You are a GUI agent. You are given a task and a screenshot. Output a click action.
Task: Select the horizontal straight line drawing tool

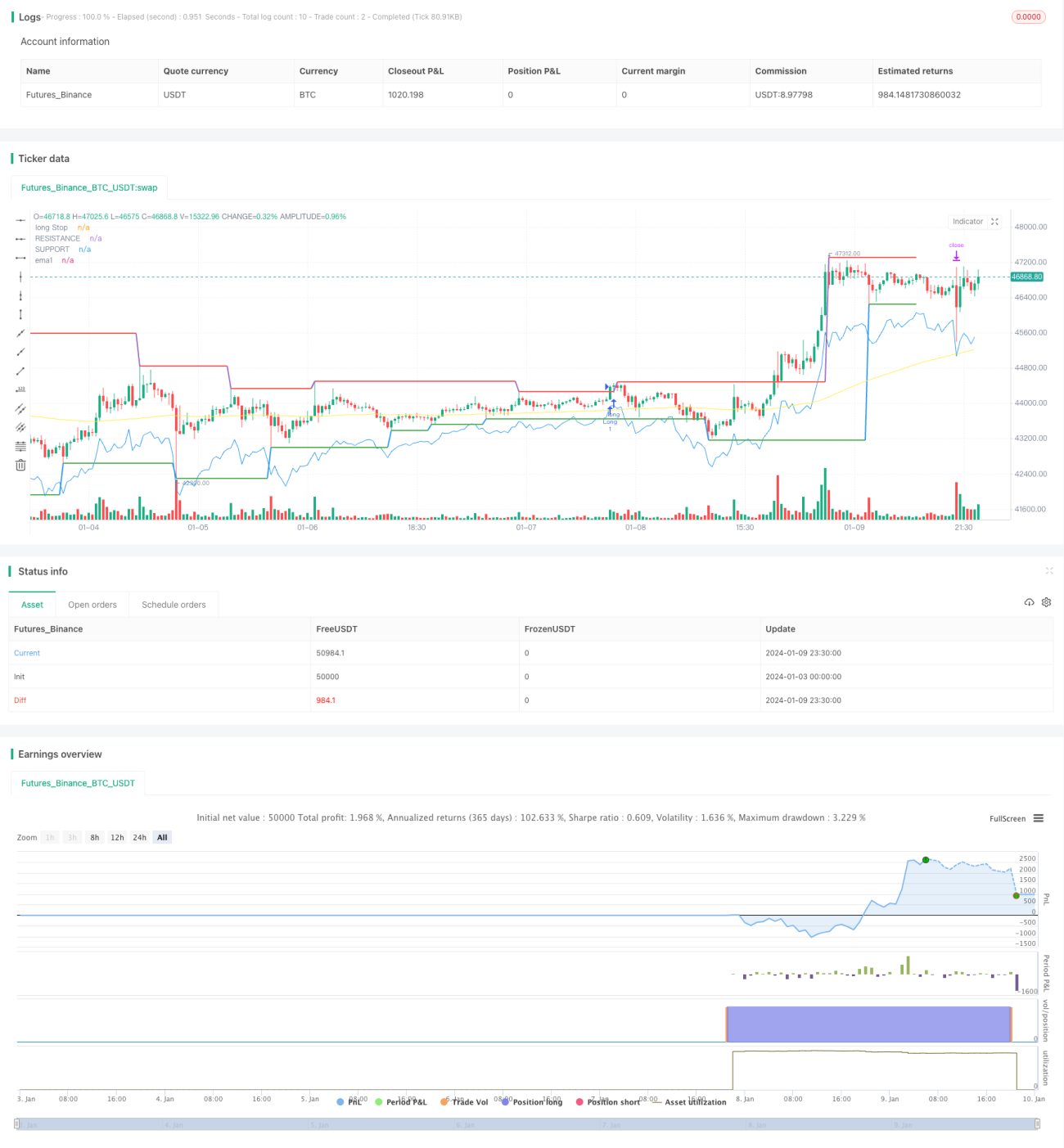click(20, 220)
